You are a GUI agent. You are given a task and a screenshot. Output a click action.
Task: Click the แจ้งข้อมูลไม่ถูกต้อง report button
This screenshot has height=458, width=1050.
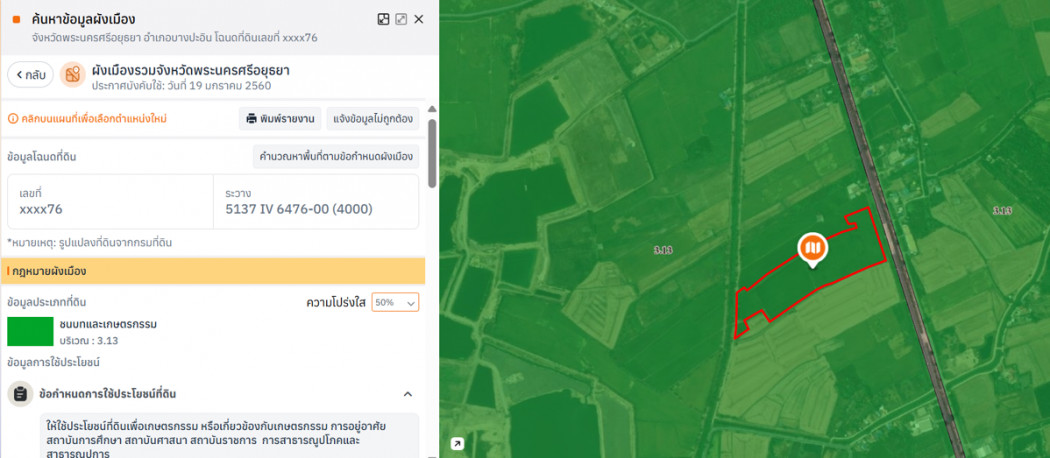click(x=372, y=119)
